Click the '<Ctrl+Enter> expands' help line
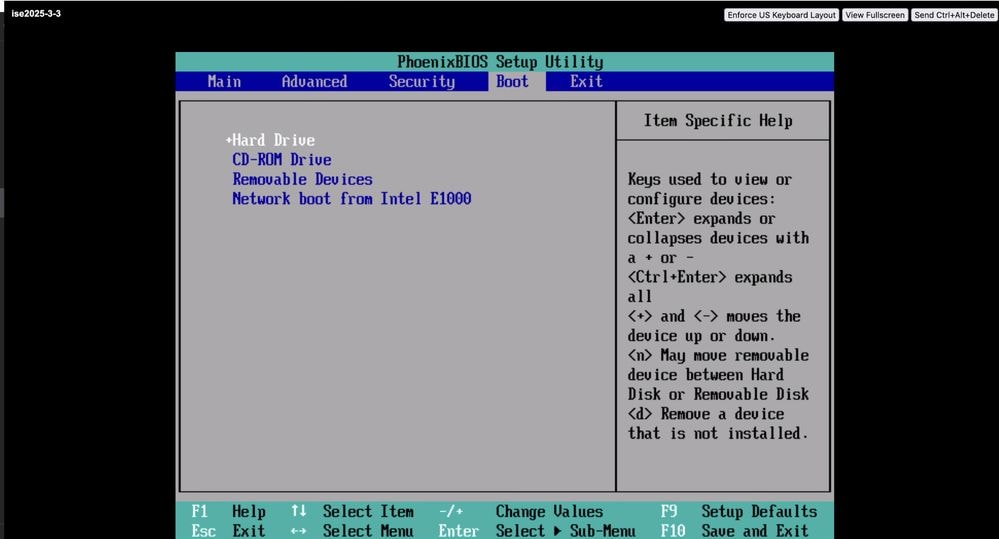This screenshot has width=999, height=539. click(x=710, y=277)
